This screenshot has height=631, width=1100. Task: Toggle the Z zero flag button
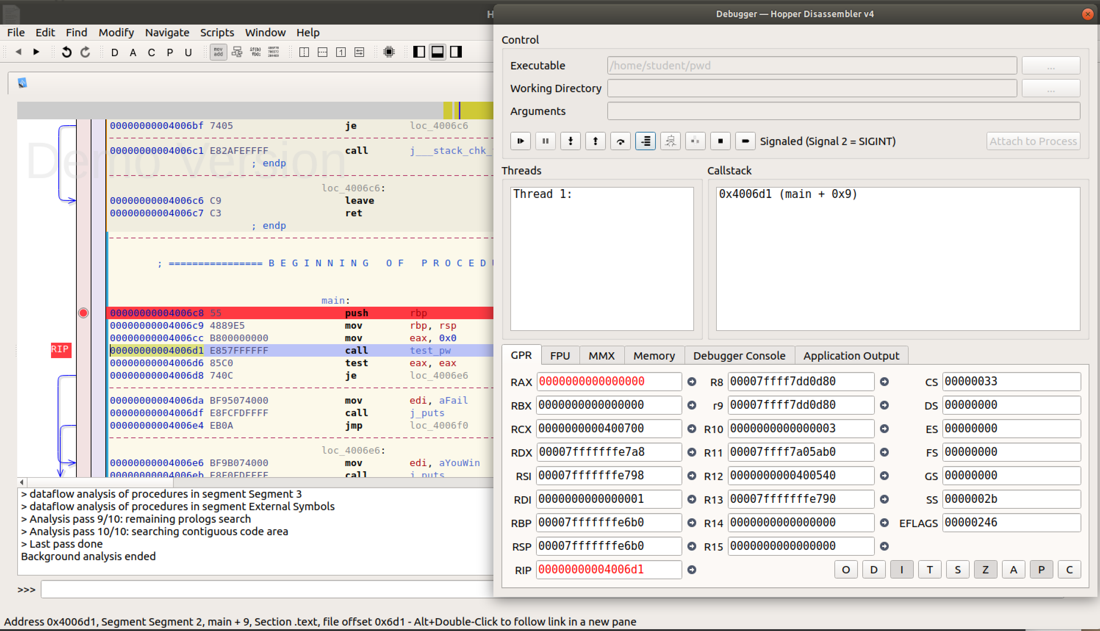click(x=985, y=569)
